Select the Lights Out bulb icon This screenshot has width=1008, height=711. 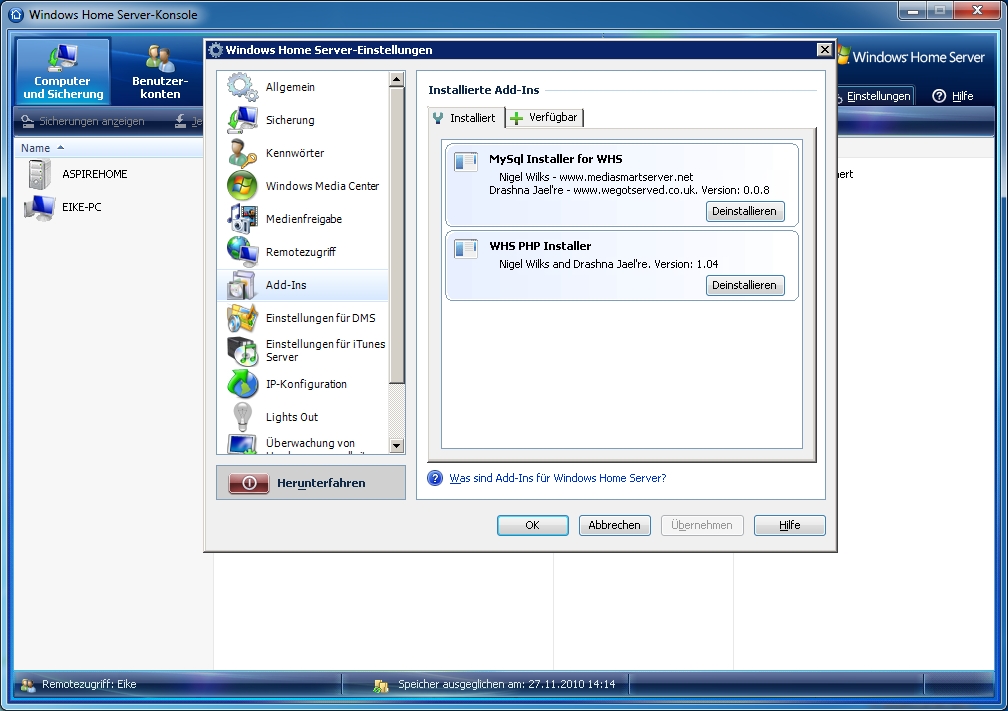coord(242,417)
